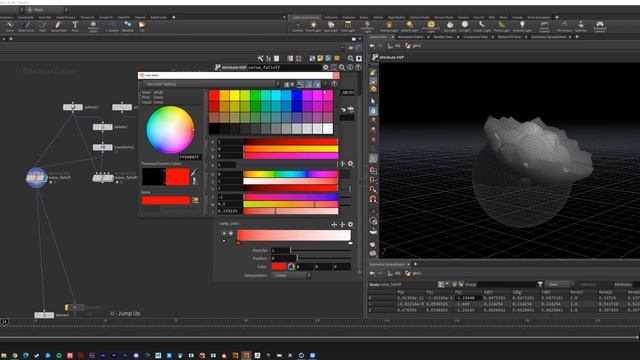Select the File shelf tool
The image size is (640, 360).
tap(142, 27)
